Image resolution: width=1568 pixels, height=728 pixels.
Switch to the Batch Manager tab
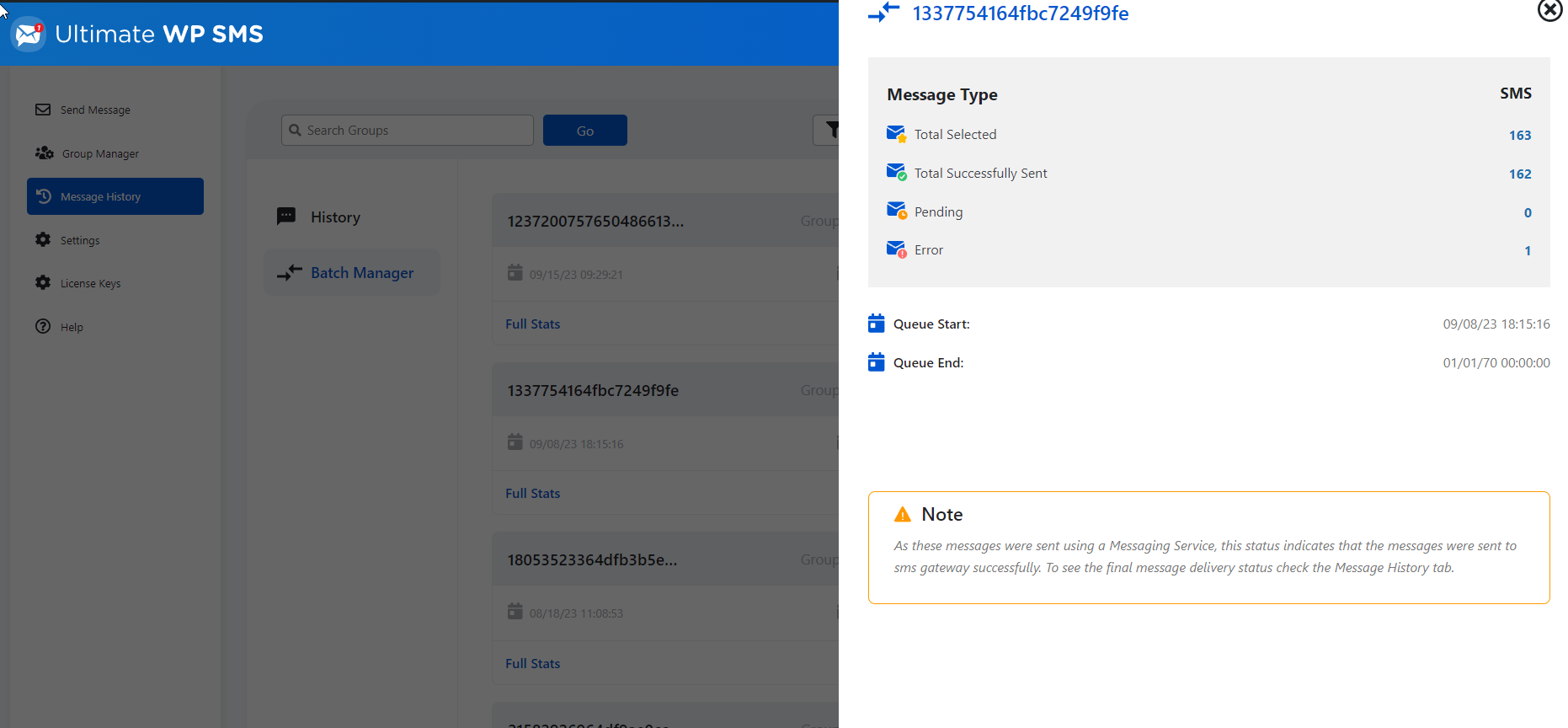pyautogui.click(x=352, y=272)
